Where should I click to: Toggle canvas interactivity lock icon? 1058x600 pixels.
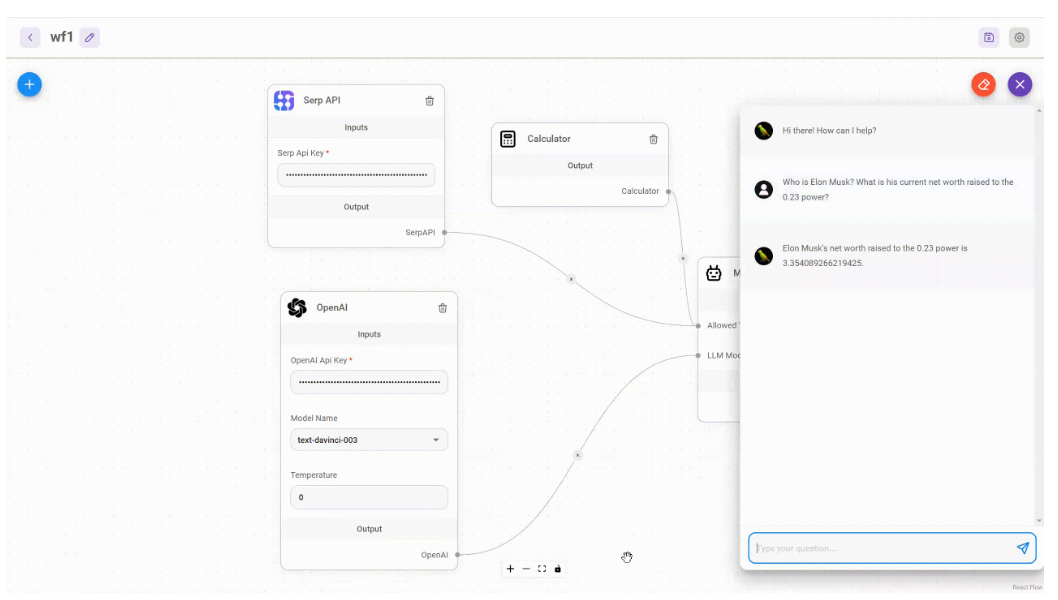(x=558, y=569)
